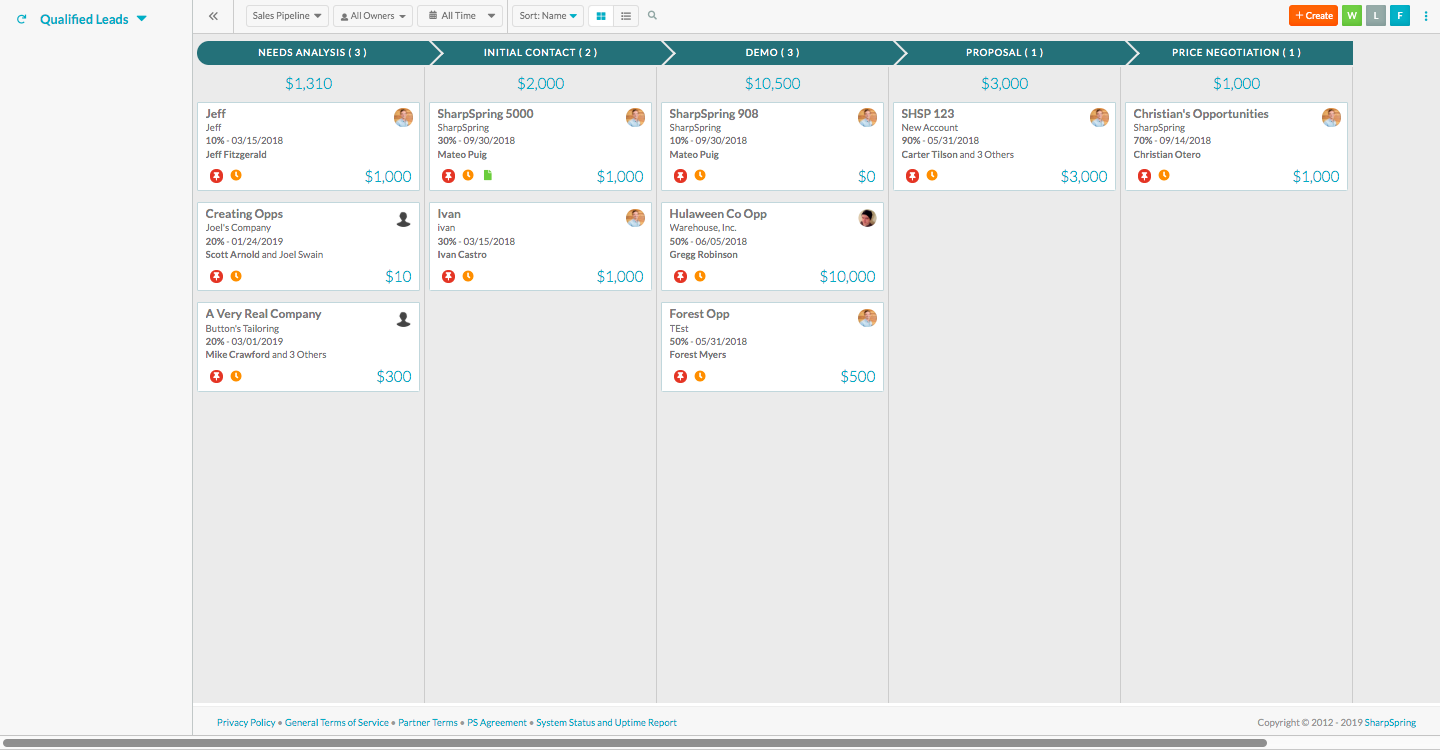This screenshot has height=750, width=1440.
Task: Click the clock icon on Creating Opps card
Action: coord(237,276)
